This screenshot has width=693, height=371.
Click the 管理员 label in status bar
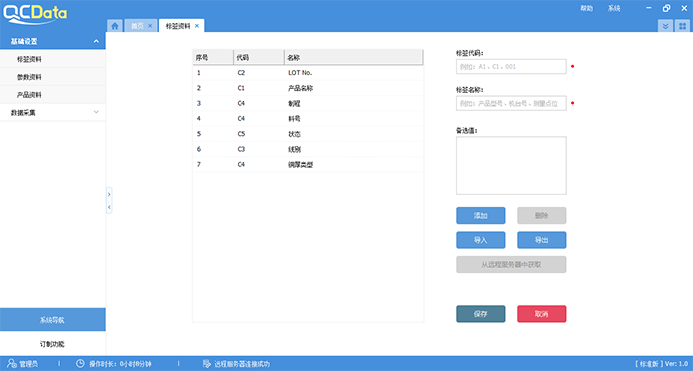(x=28, y=364)
